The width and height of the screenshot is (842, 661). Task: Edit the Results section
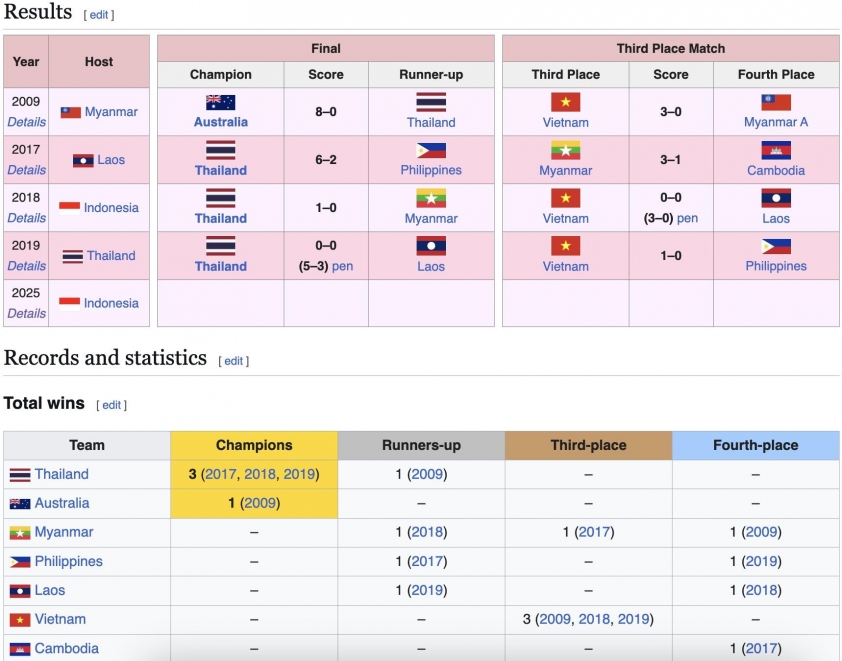pyautogui.click(x=99, y=15)
